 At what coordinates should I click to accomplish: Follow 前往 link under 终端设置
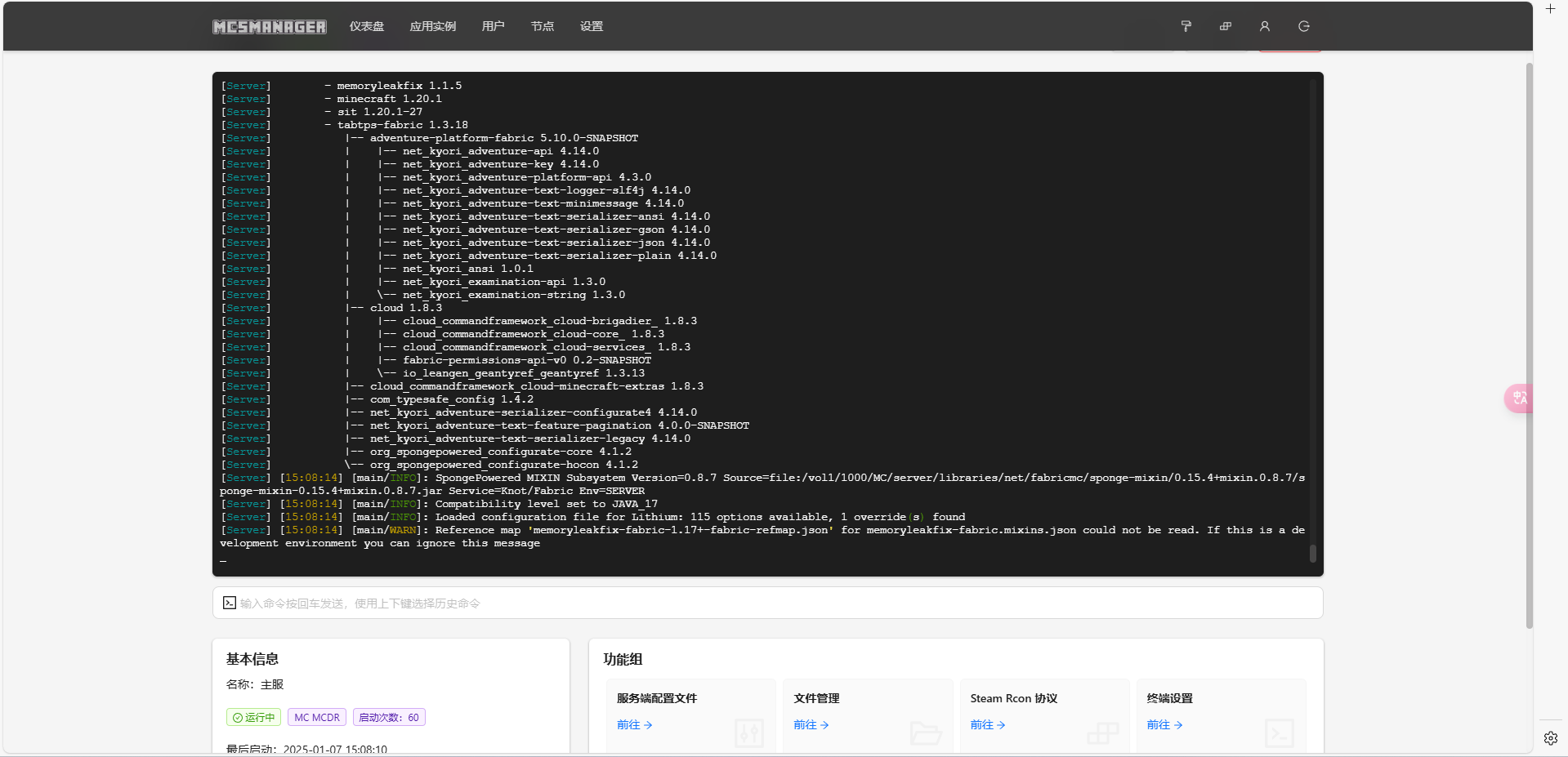coord(1164,724)
